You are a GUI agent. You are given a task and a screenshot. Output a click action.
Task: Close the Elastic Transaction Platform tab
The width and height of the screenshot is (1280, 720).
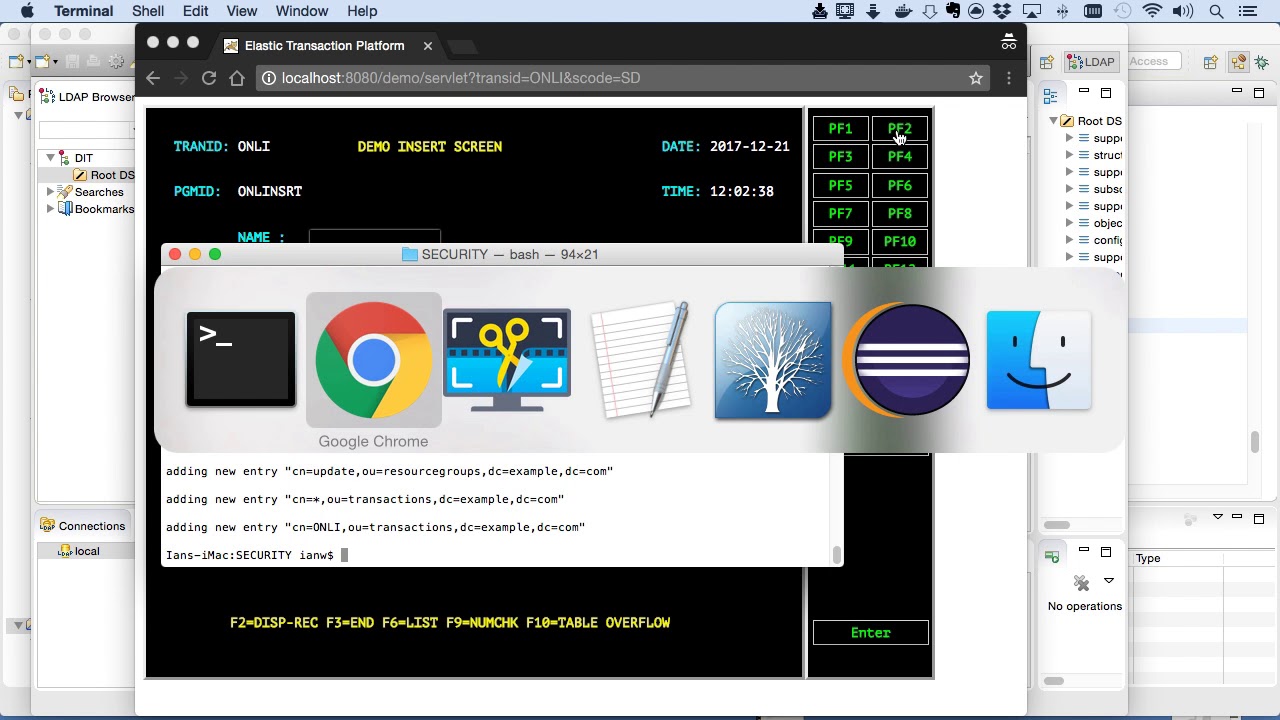(428, 46)
